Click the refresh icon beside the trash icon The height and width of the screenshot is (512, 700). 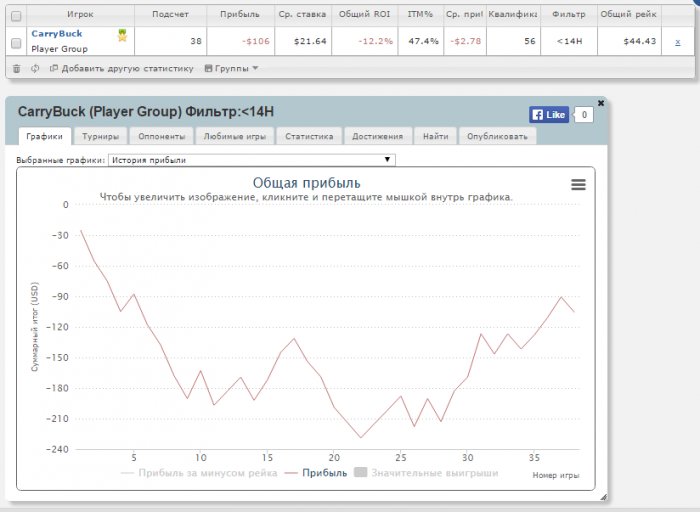35,69
